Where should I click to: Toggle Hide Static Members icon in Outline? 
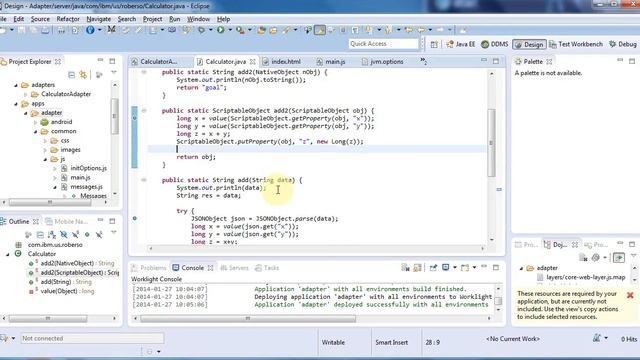click(76, 235)
